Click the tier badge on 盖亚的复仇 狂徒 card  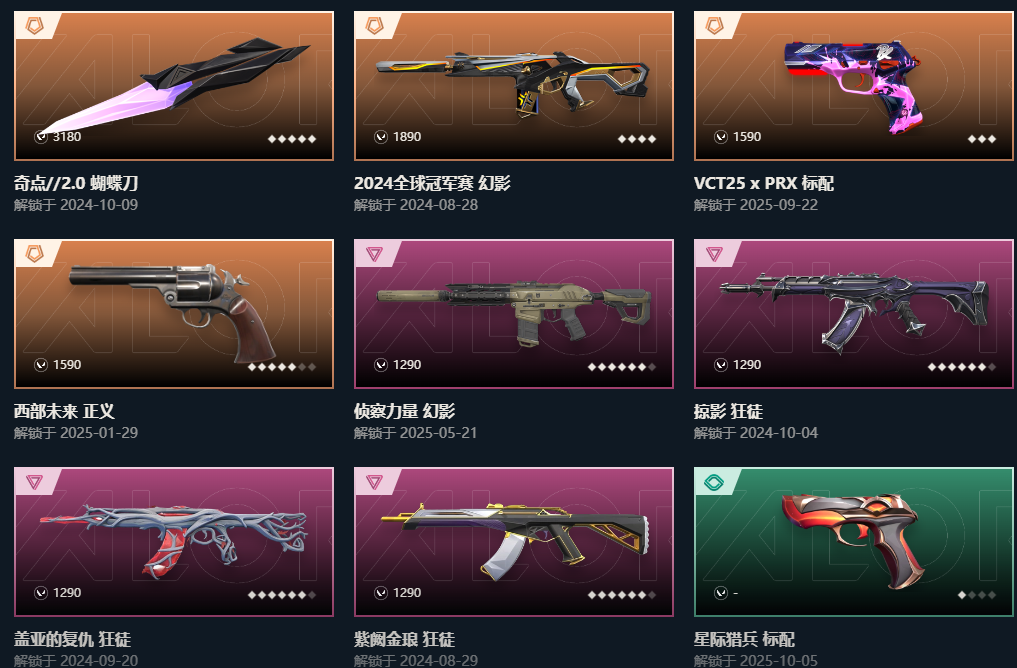tap(34, 482)
